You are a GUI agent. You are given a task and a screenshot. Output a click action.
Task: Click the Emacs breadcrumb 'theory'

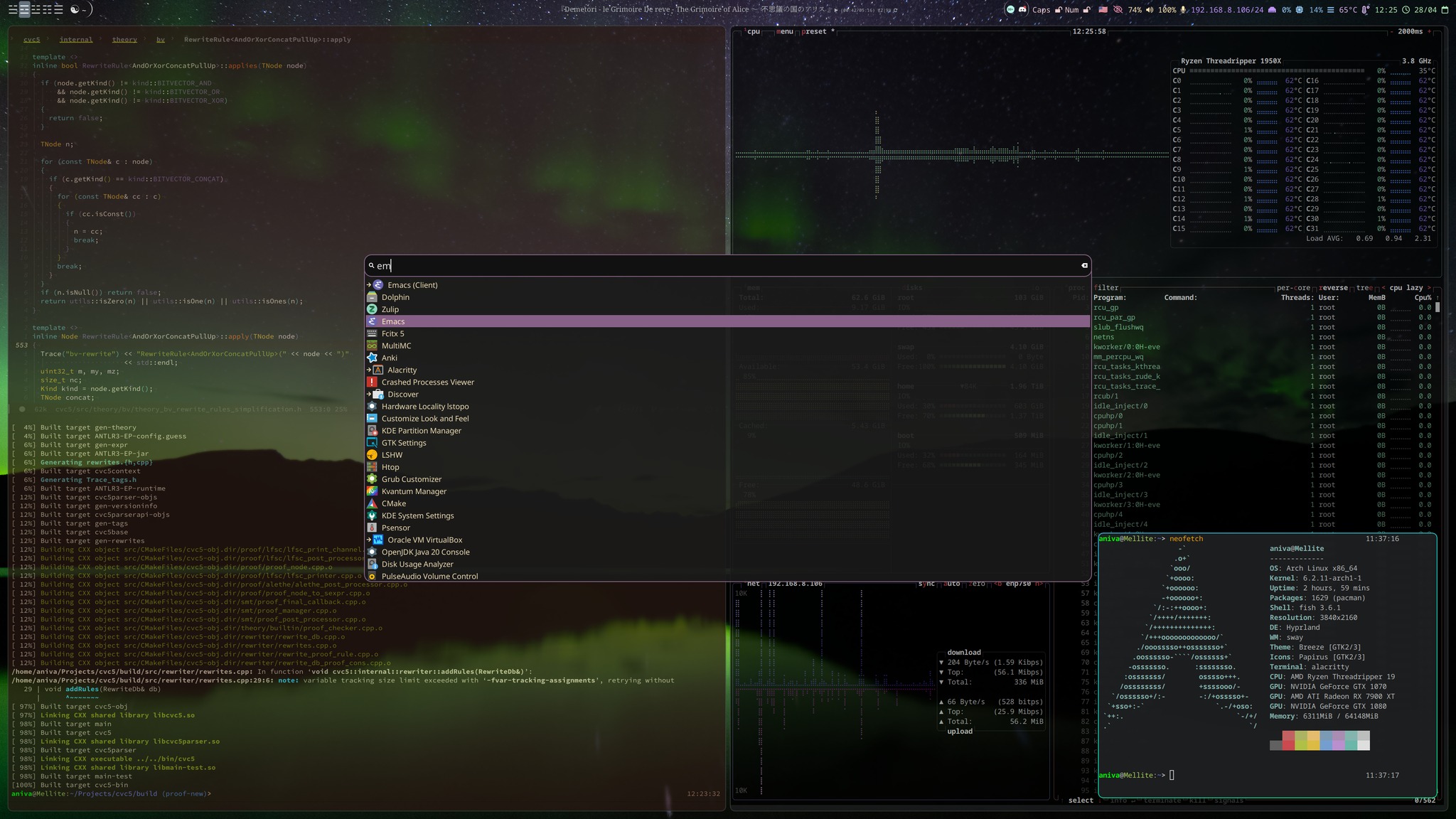tap(124, 40)
